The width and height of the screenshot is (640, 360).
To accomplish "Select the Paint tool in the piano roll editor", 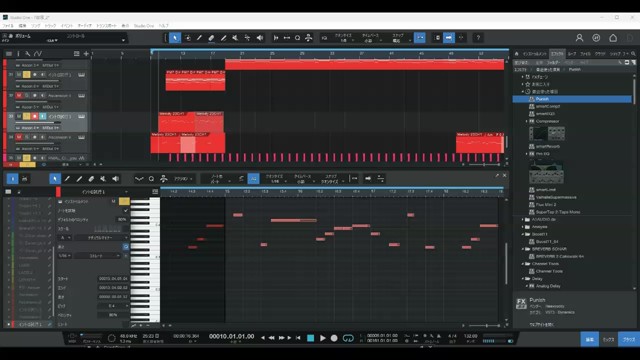I will pos(79,179).
